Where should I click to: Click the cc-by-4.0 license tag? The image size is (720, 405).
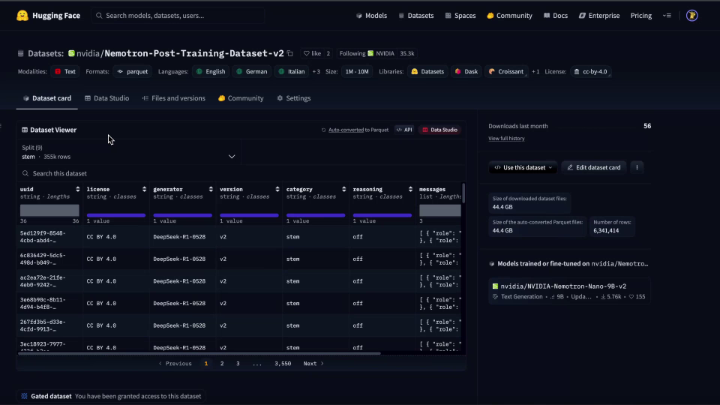click(591, 72)
